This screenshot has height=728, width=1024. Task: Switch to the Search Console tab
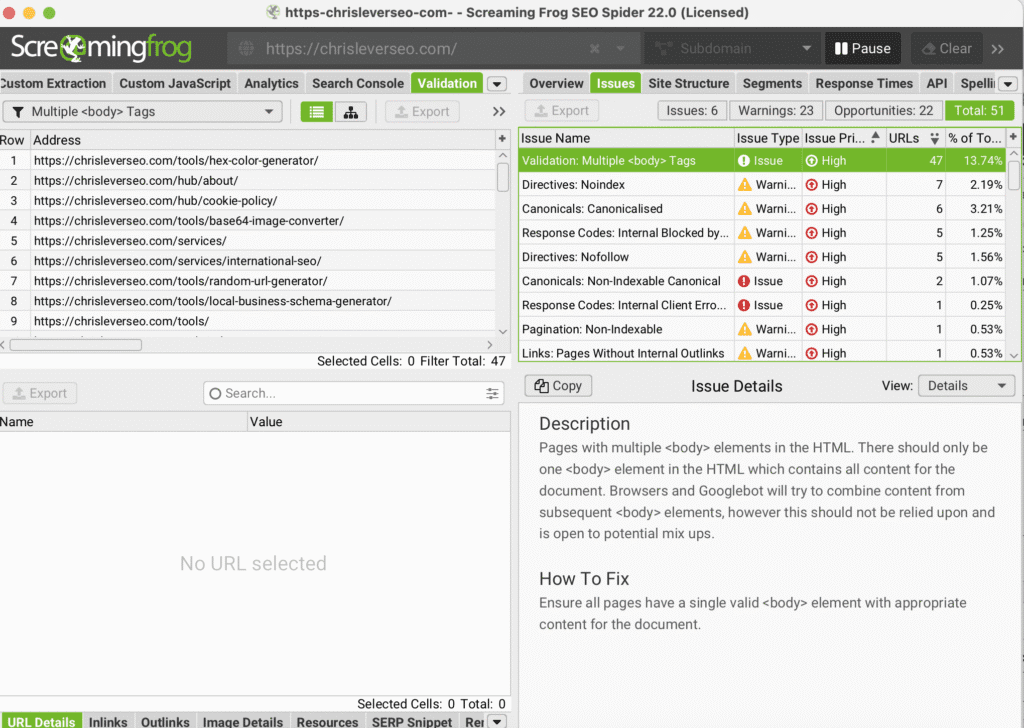[x=357, y=83]
